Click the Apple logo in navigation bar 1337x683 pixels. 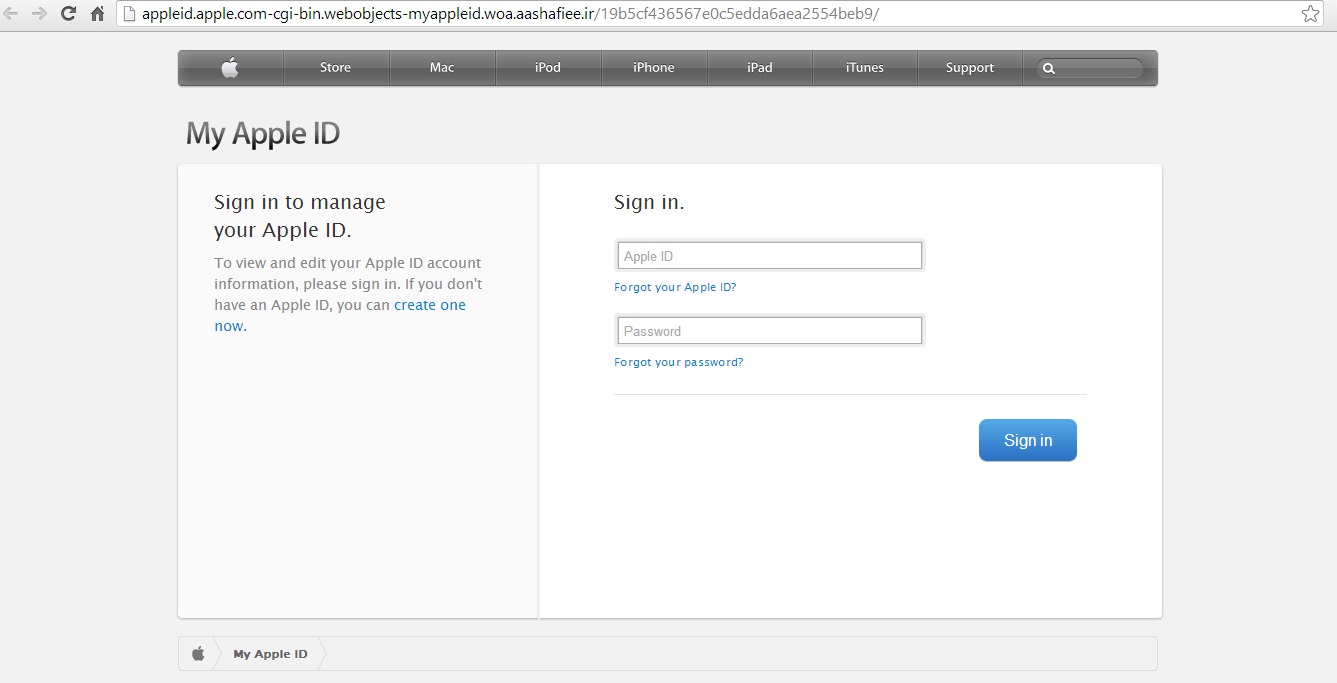230,68
